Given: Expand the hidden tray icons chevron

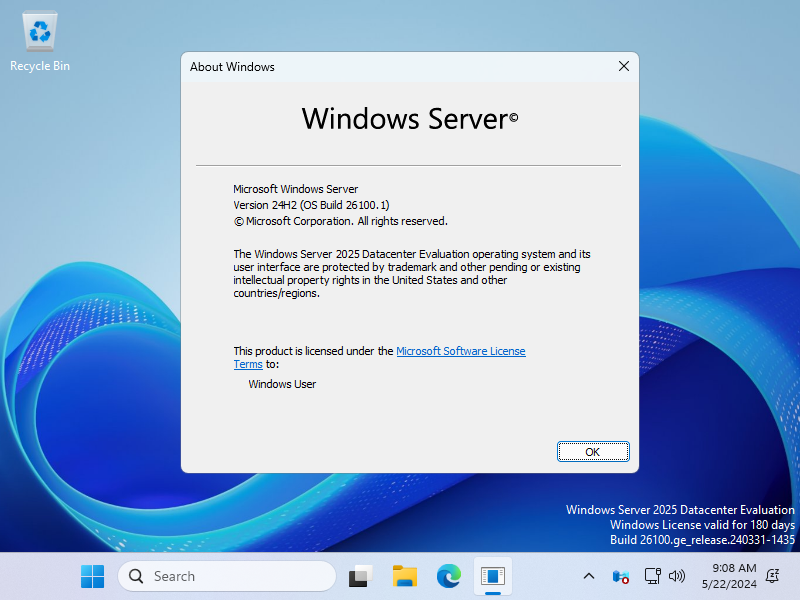Looking at the screenshot, I should tap(589, 576).
